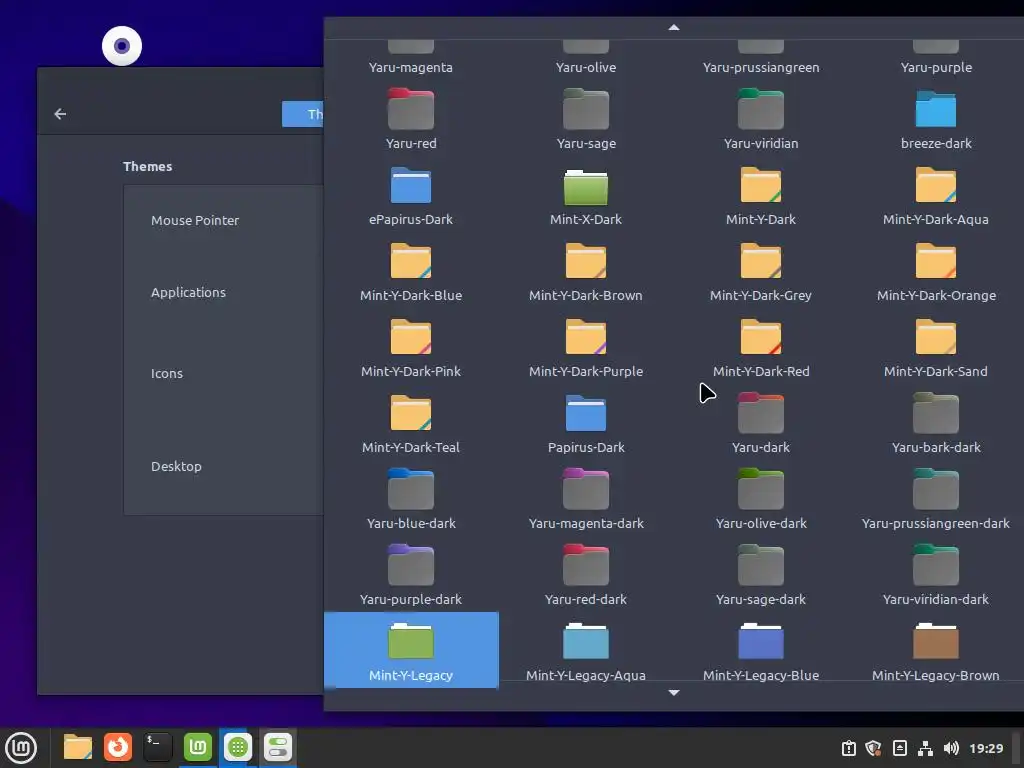This screenshot has height=768, width=1024.
Task: Click the 19:29 clock in the panel
Action: pyautogui.click(x=986, y=748)
